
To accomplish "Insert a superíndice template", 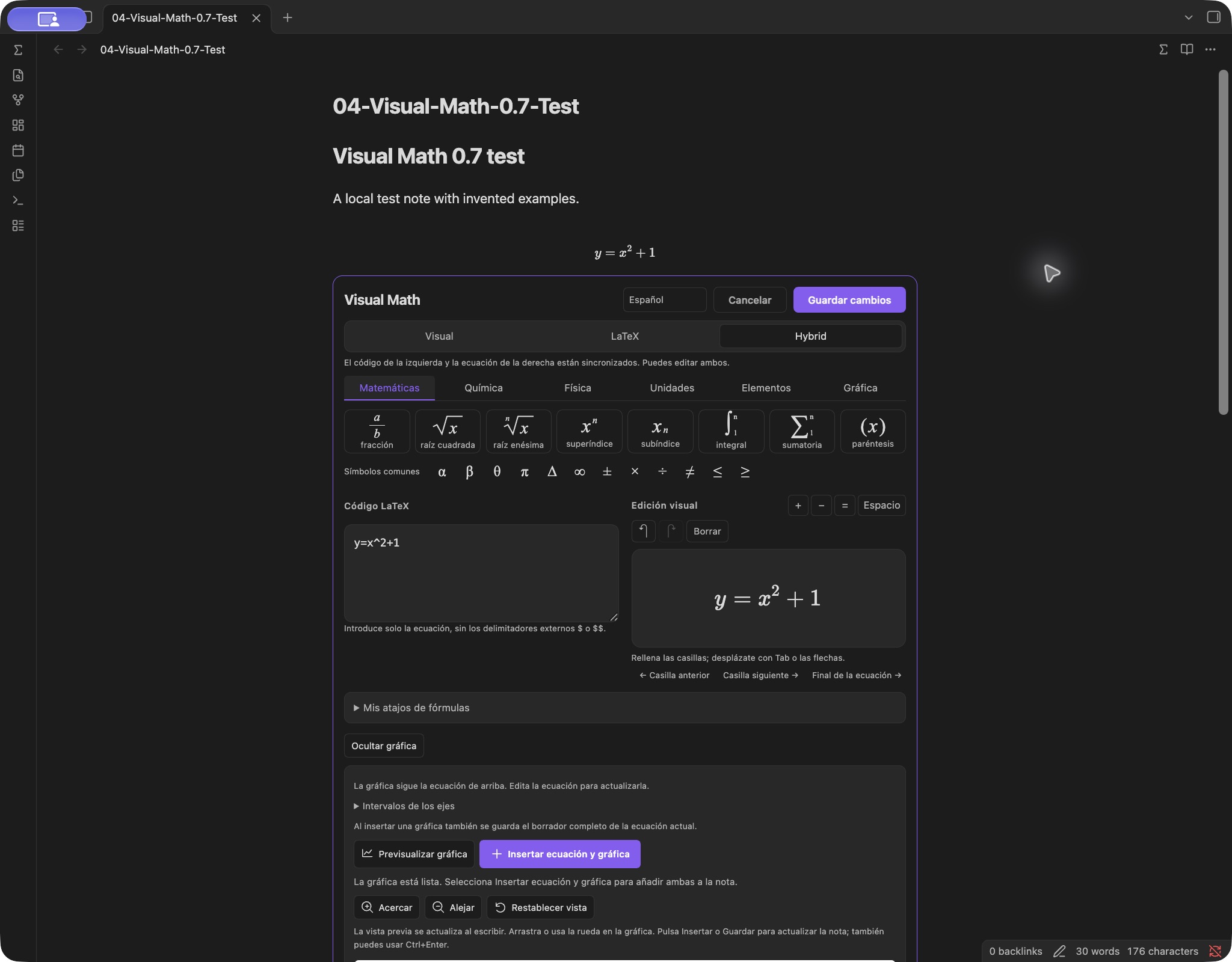I will 590,431.
